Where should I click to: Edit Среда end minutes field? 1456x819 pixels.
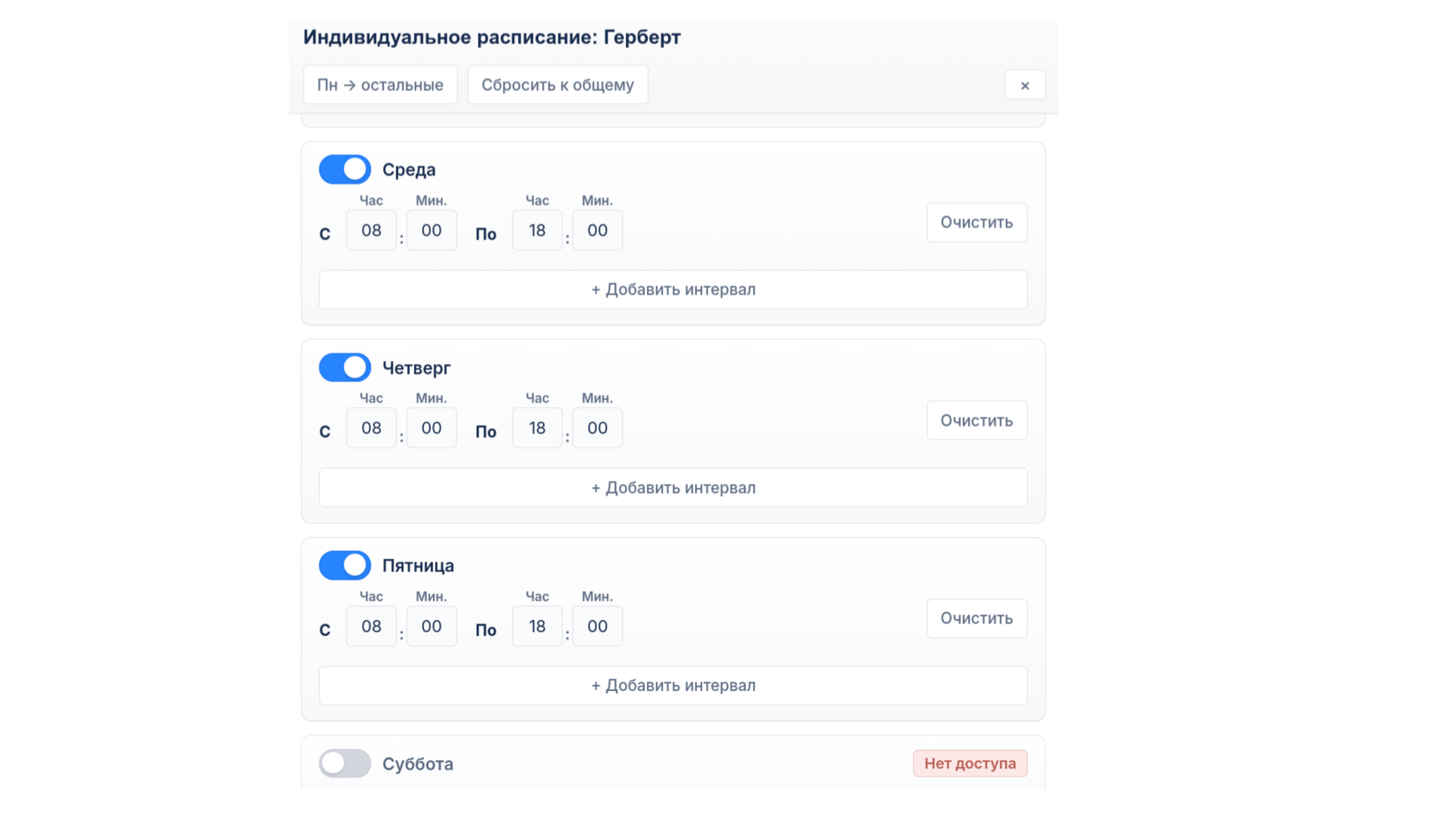pos(598,231)
